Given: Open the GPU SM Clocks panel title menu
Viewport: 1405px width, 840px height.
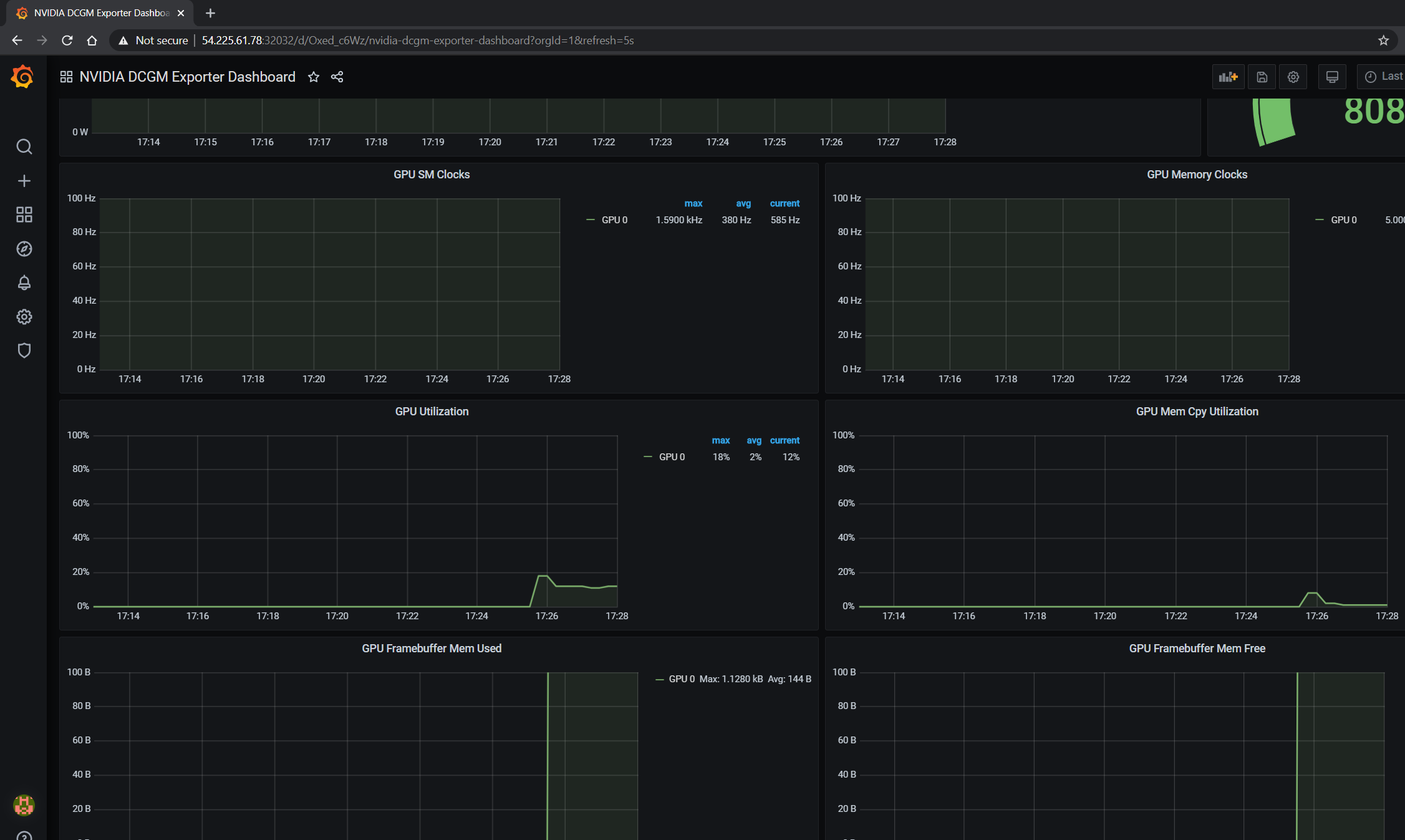Looking at the screenshot, I should pyautogui.click(x=432, y=175).
